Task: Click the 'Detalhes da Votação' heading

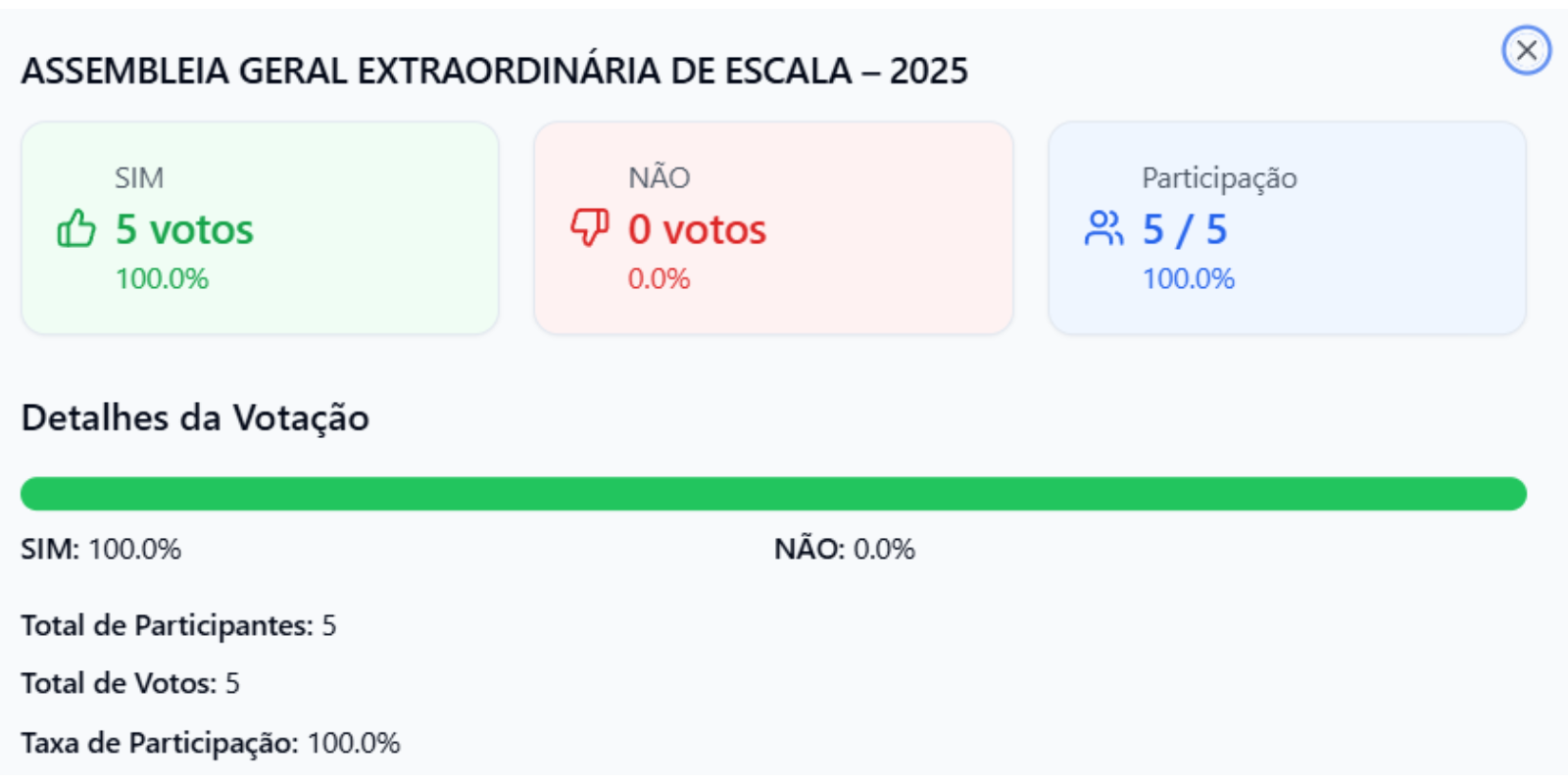Action: pyautogui.click(x=195, y=418)
